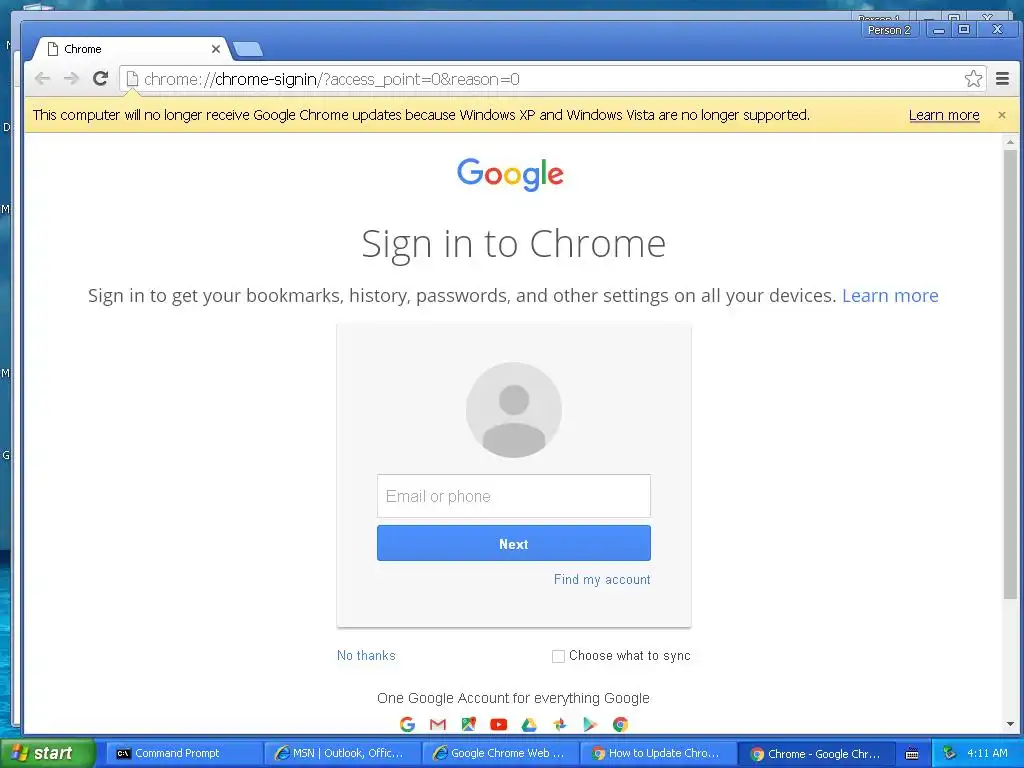Click the page scrollbar down arrow
The height and width of the screenshot is (768, 1024).
point(1010,724)
